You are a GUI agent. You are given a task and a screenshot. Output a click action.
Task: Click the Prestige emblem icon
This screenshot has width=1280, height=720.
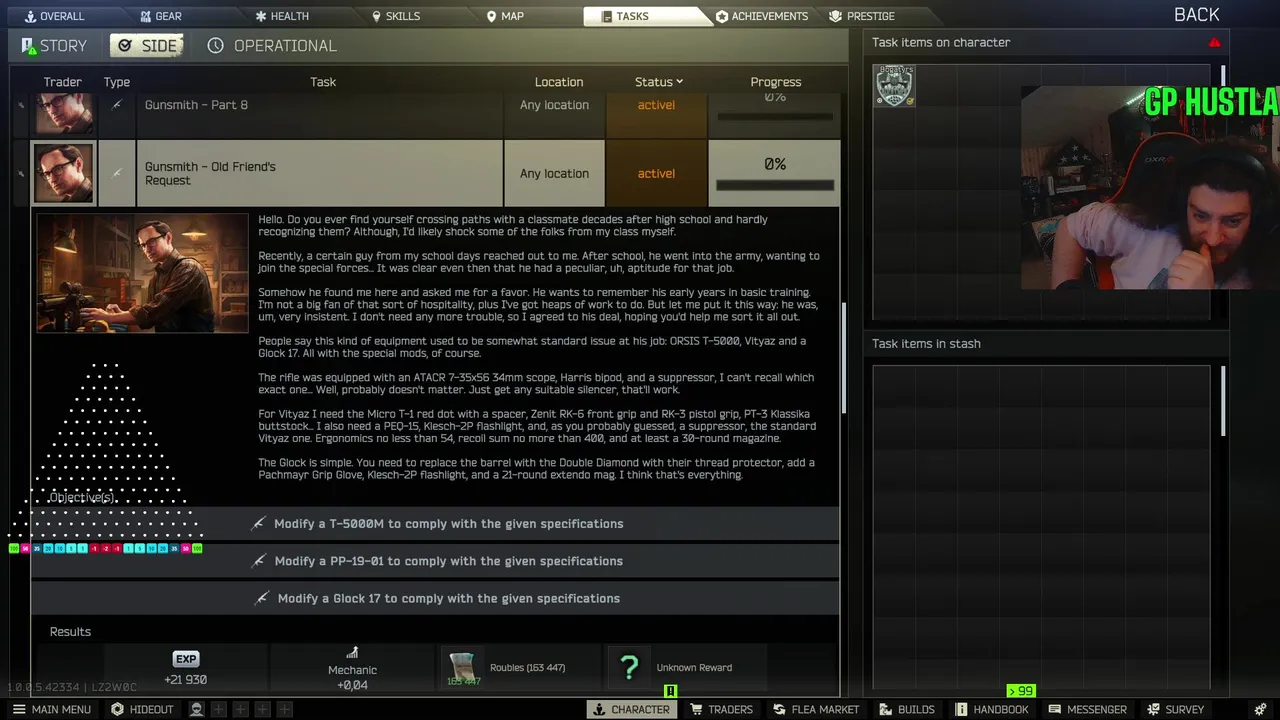[x=836, y=16]
